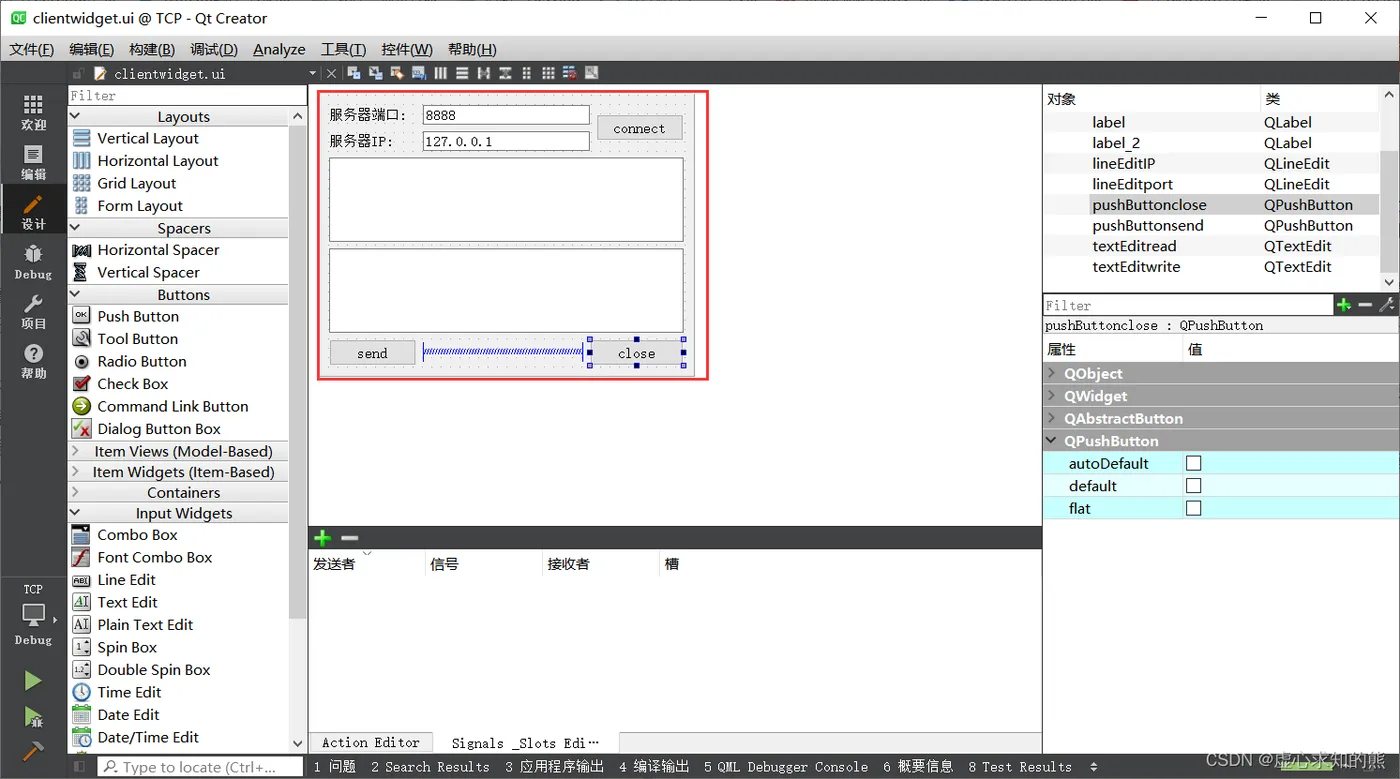Click the Build hammer icon
Screen dimensions: 1400x779
33,750
